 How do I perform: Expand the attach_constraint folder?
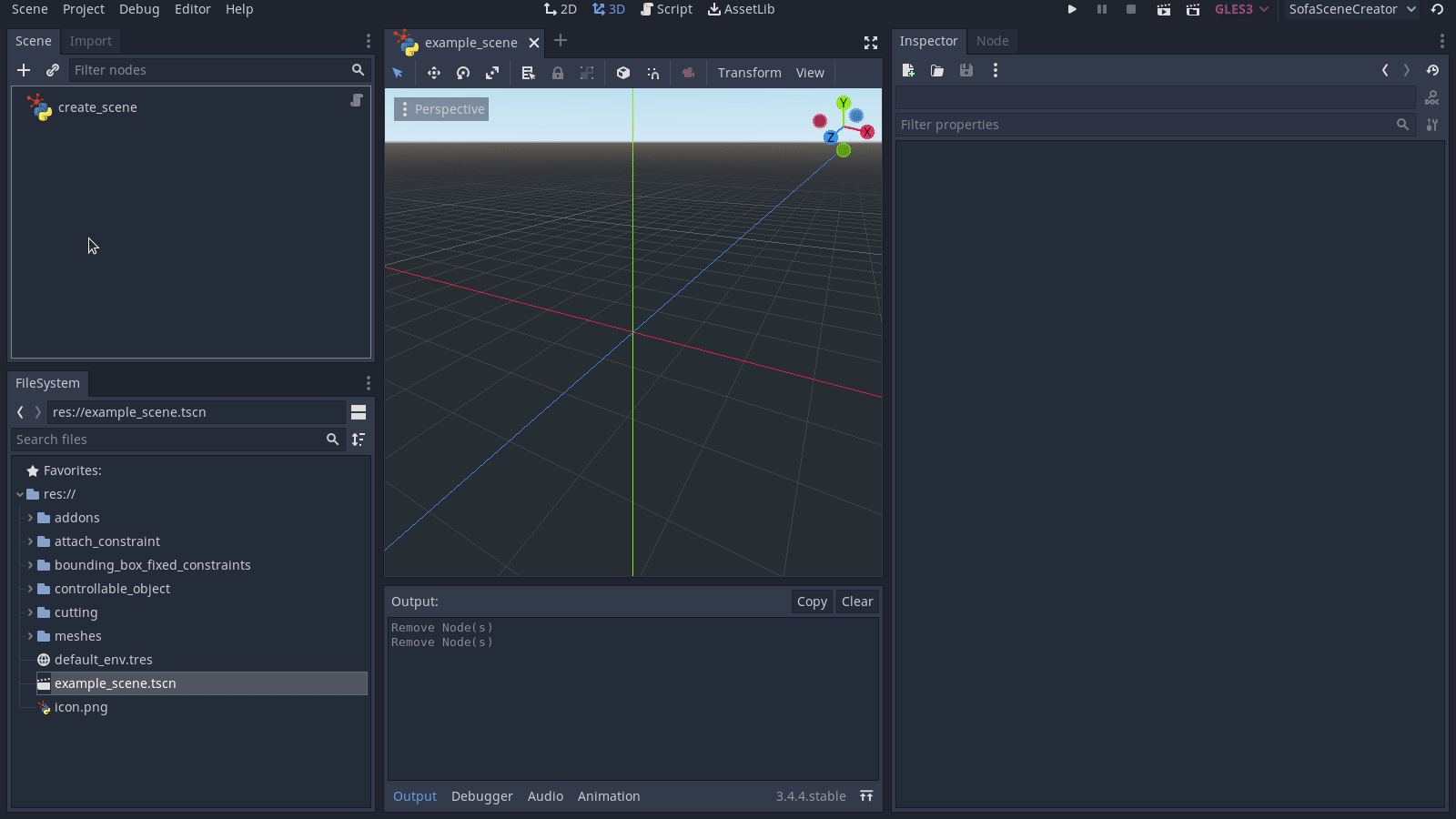[x=30, y=541]
